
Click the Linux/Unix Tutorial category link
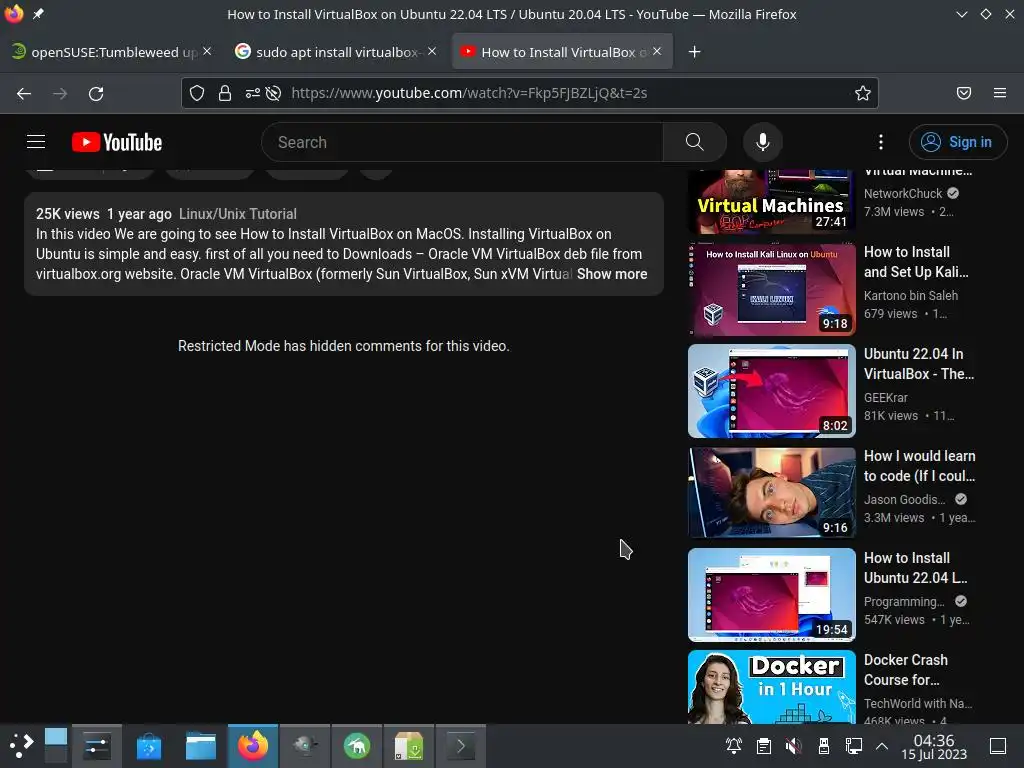point(238,214)
